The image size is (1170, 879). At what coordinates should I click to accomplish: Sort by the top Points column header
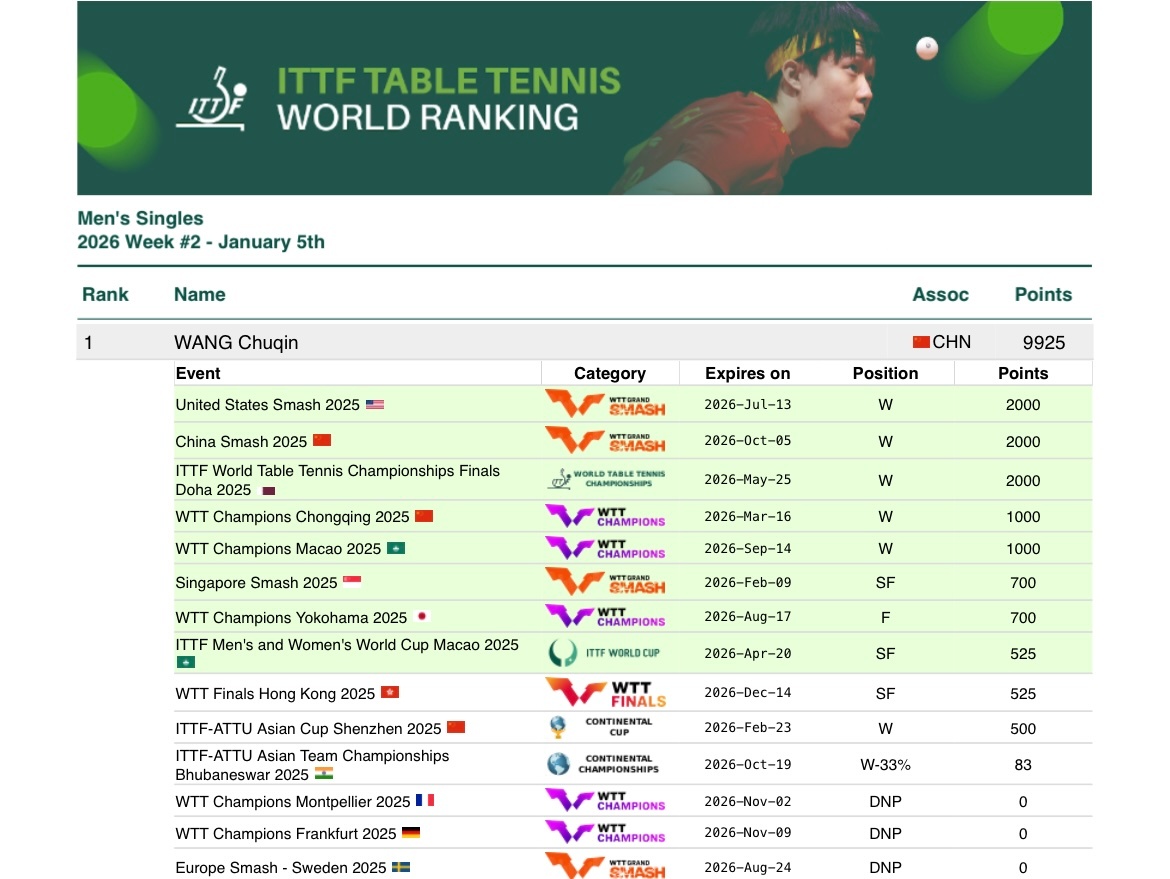[1043, 295]
